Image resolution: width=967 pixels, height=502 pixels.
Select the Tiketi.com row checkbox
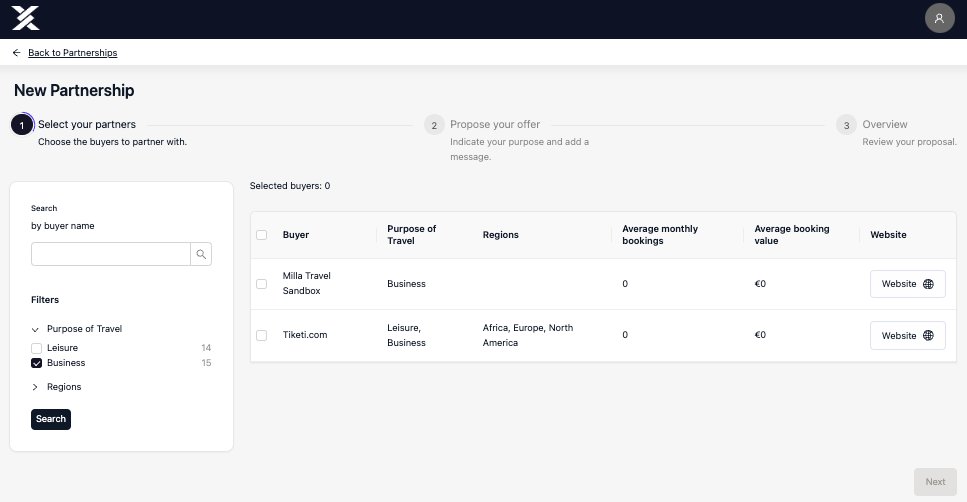point(261,335)
